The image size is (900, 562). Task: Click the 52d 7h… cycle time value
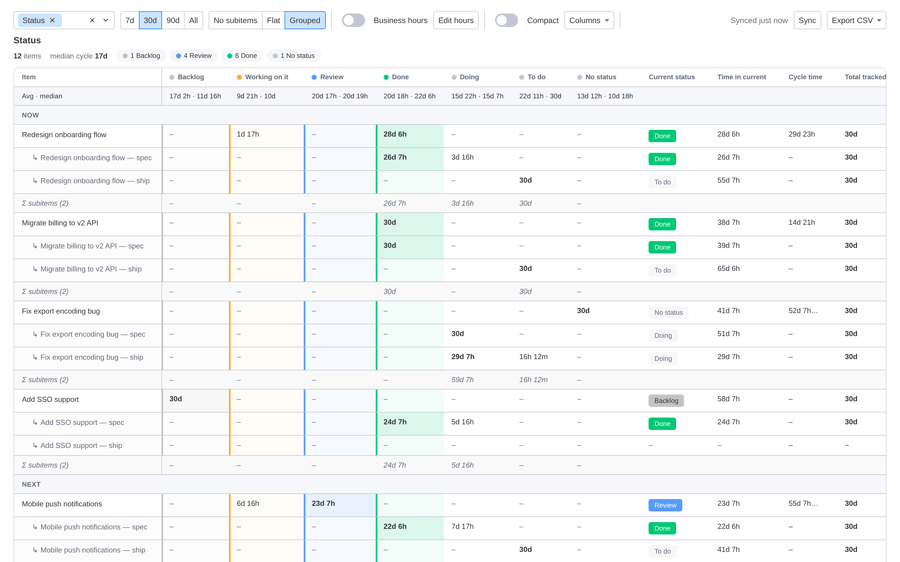point(803,311)
